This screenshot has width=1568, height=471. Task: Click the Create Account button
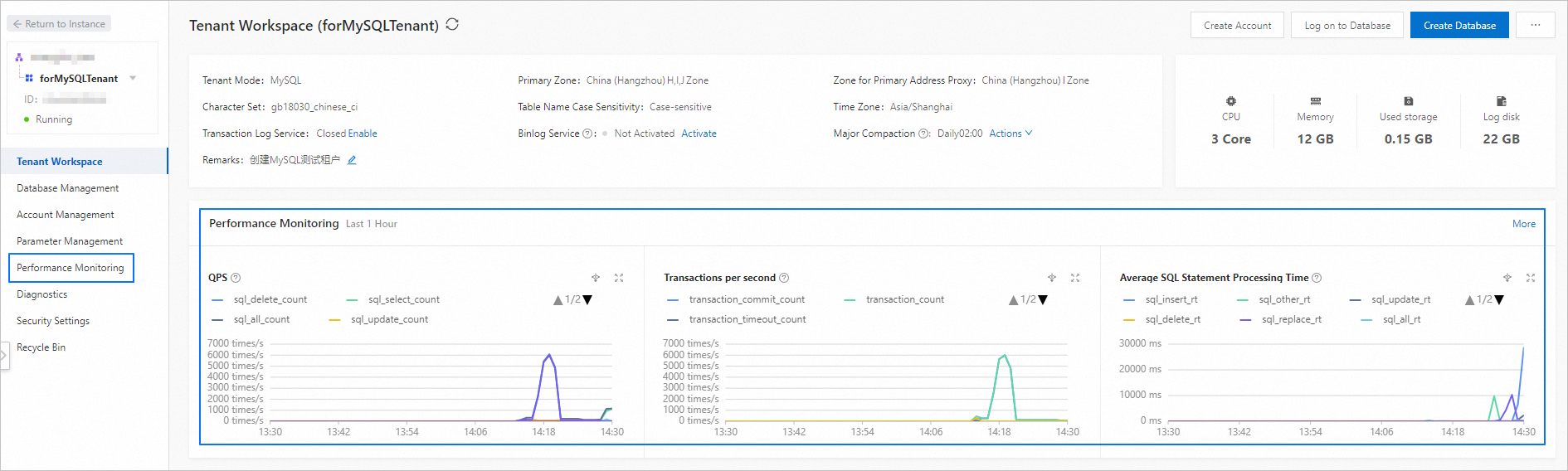point(1237,25)
